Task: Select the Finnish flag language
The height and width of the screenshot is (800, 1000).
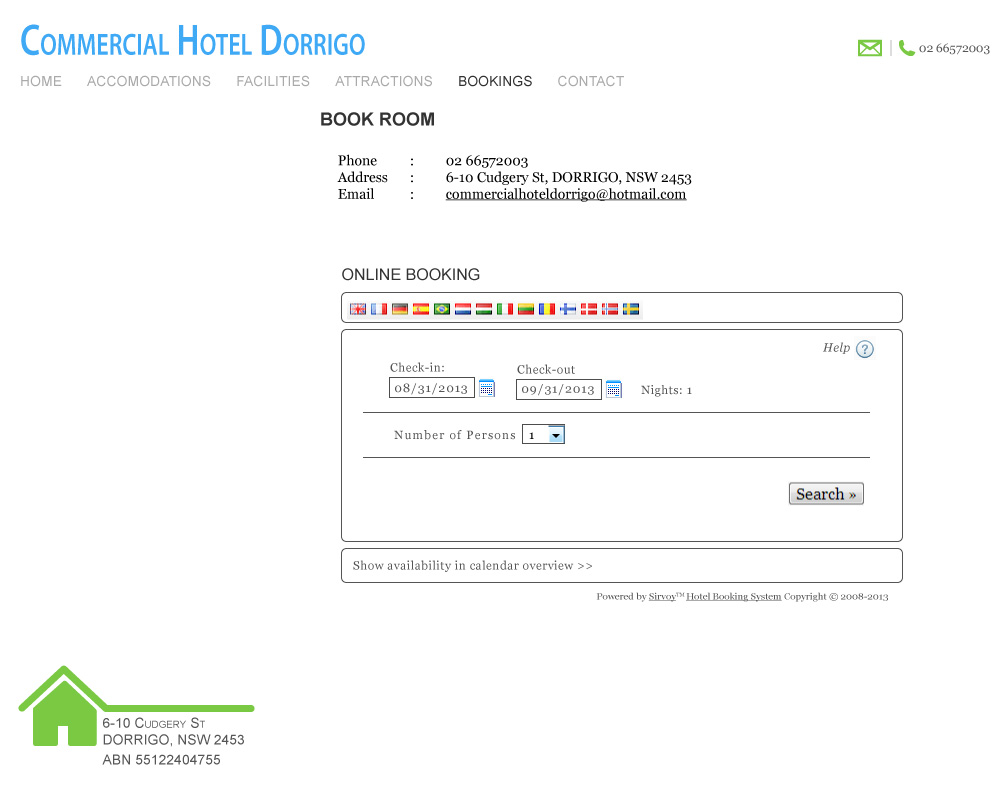Action: click(568, 309)
